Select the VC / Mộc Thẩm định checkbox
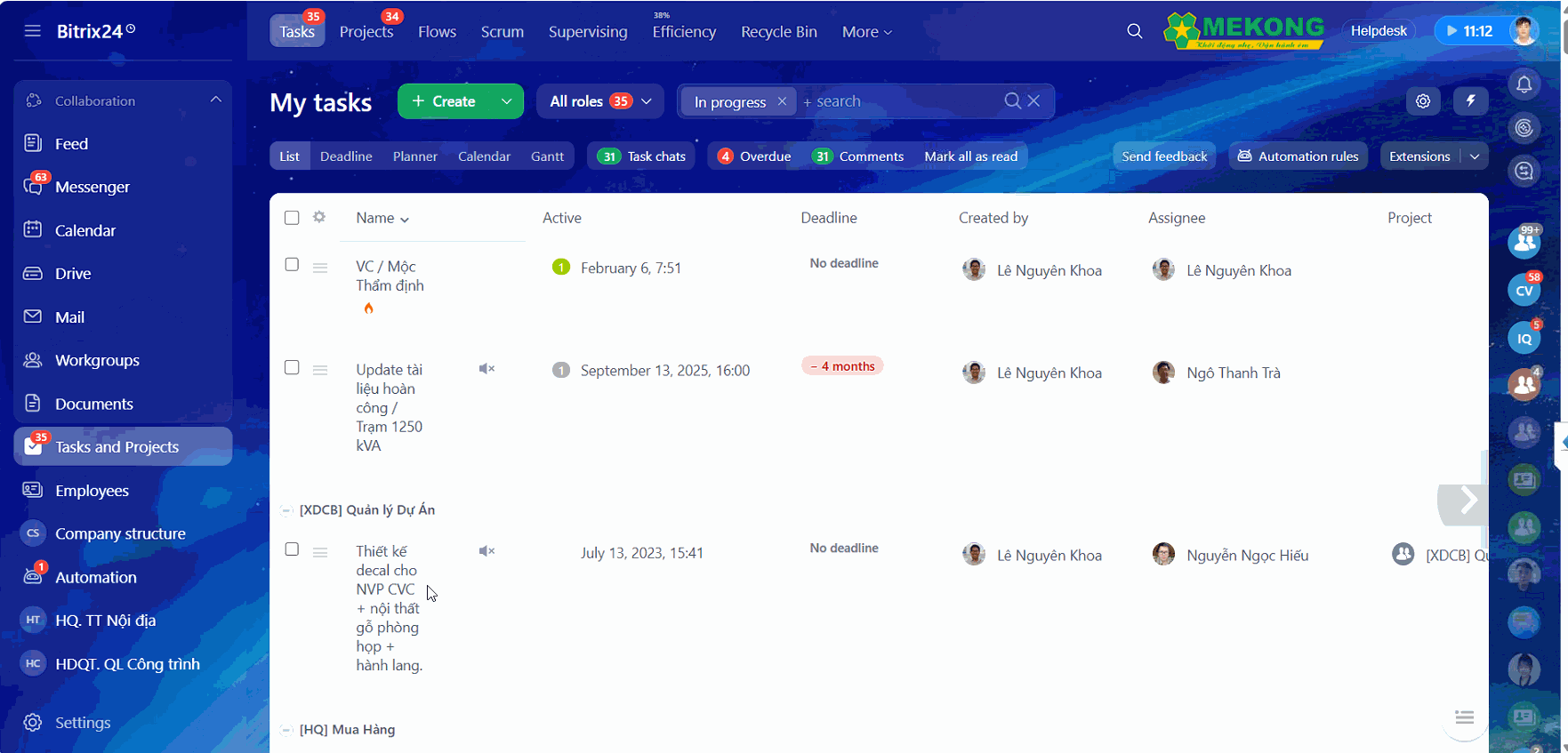Screen dimensions: 1568x753 pos(292,264)
